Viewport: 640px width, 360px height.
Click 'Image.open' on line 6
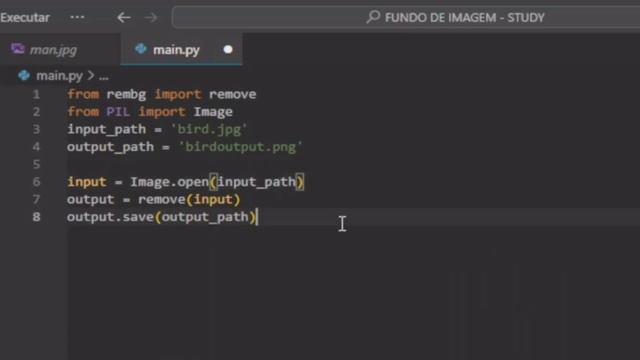click(x=169, y=182)
